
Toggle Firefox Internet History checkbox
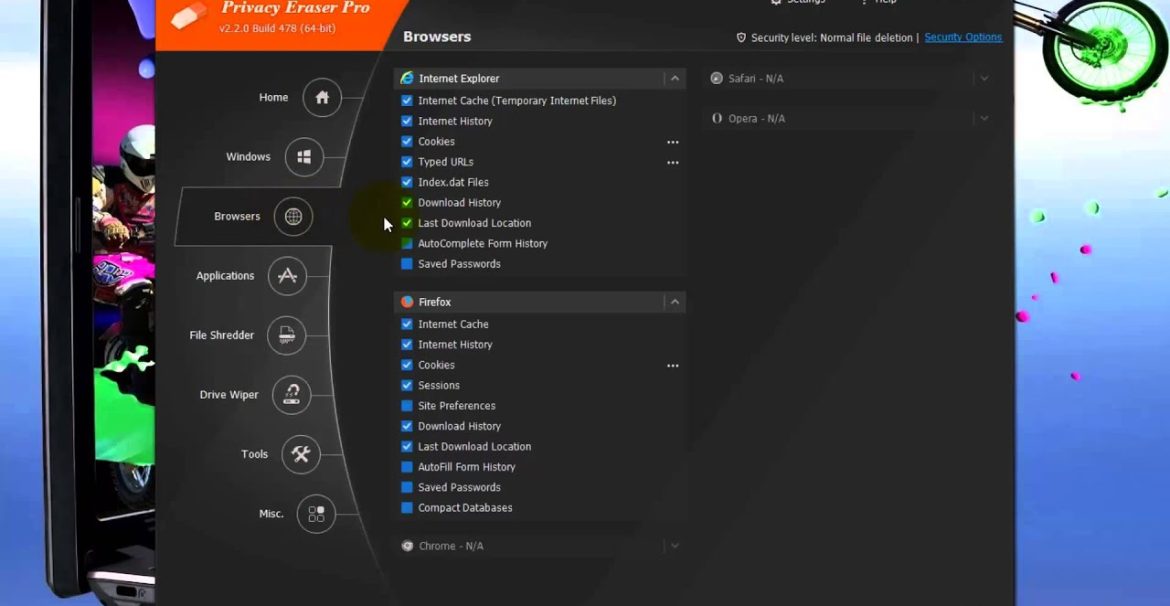(407, 345)
